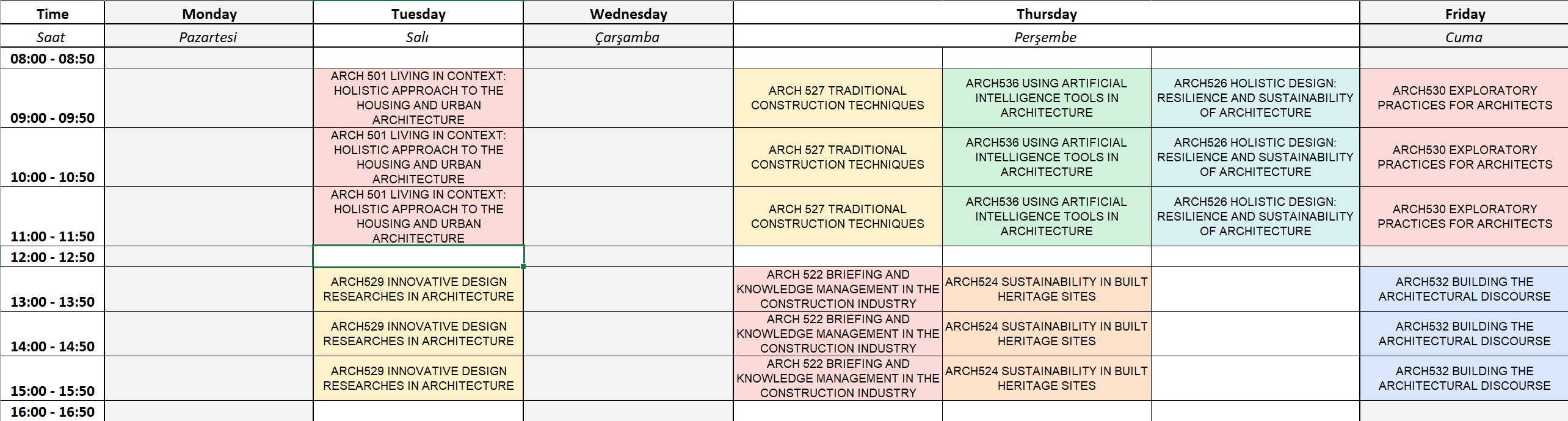Screen dimensions: 1568x421
Task: Click ARCH 527 cell at 10:00 - 10:50
Action: 837,157
